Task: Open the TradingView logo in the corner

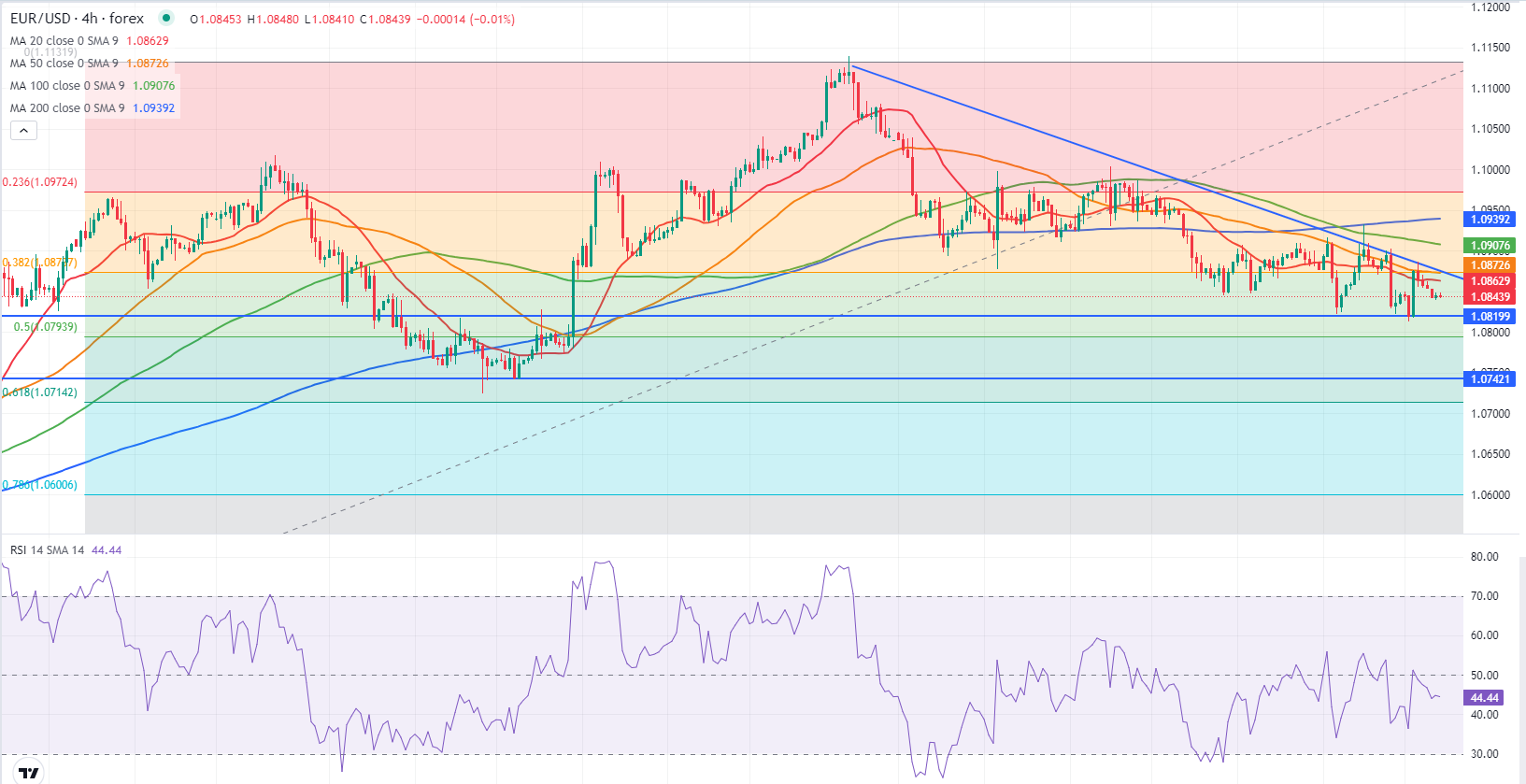Action: (x=29, y=773)
